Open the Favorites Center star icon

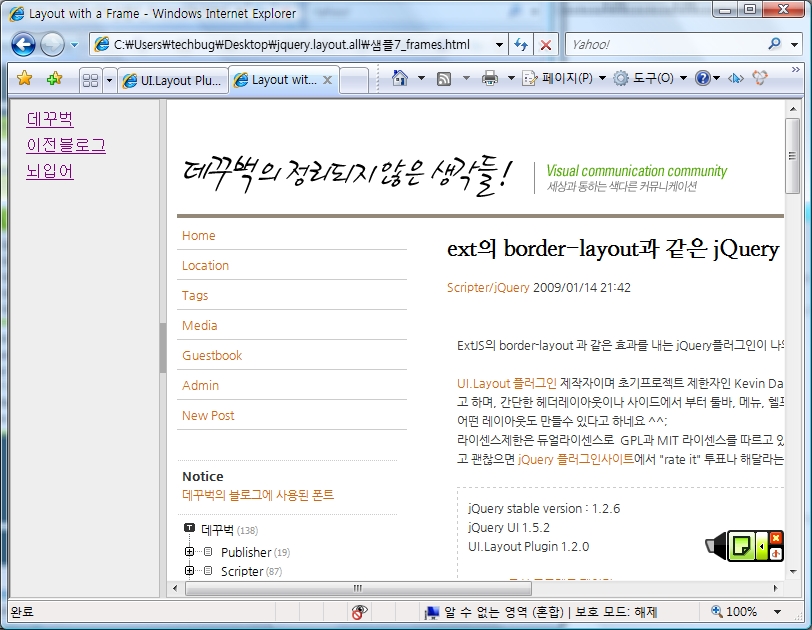pos(24,78)
